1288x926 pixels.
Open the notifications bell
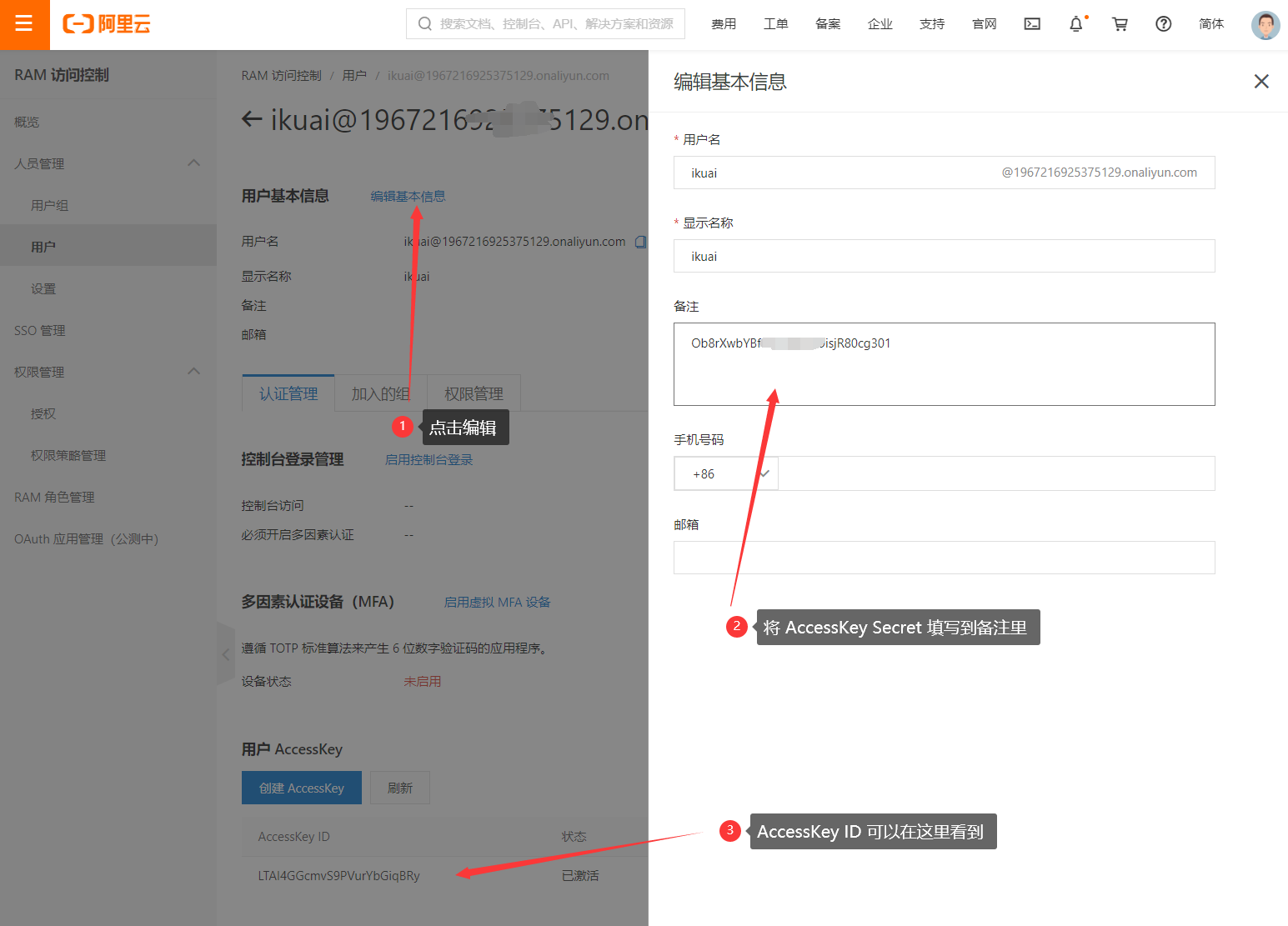point(1076,24)
